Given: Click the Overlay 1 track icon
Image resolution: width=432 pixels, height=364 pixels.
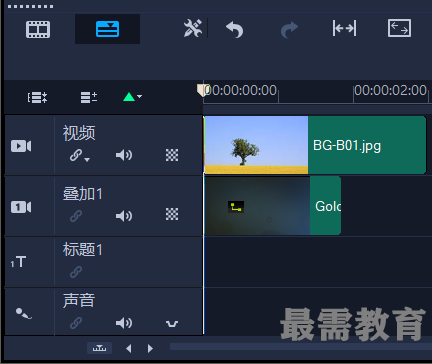Looking at the screenshot, I should [21, 207].
